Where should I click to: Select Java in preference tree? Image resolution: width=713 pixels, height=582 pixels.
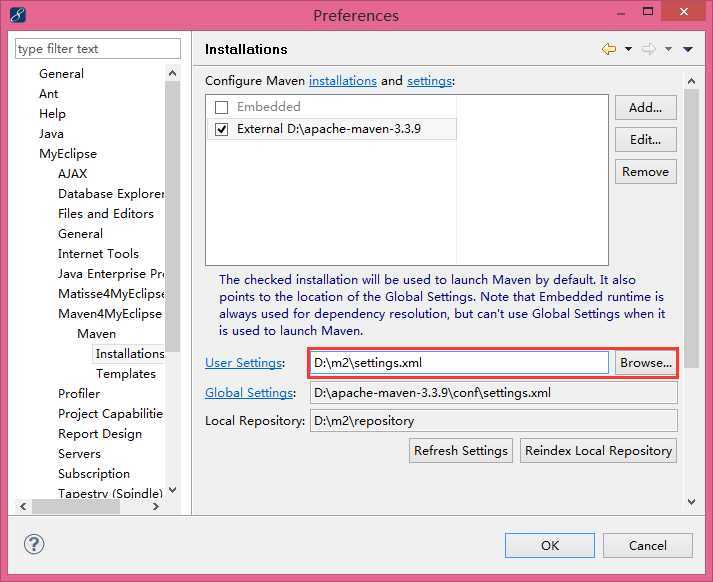coord(51,134)
